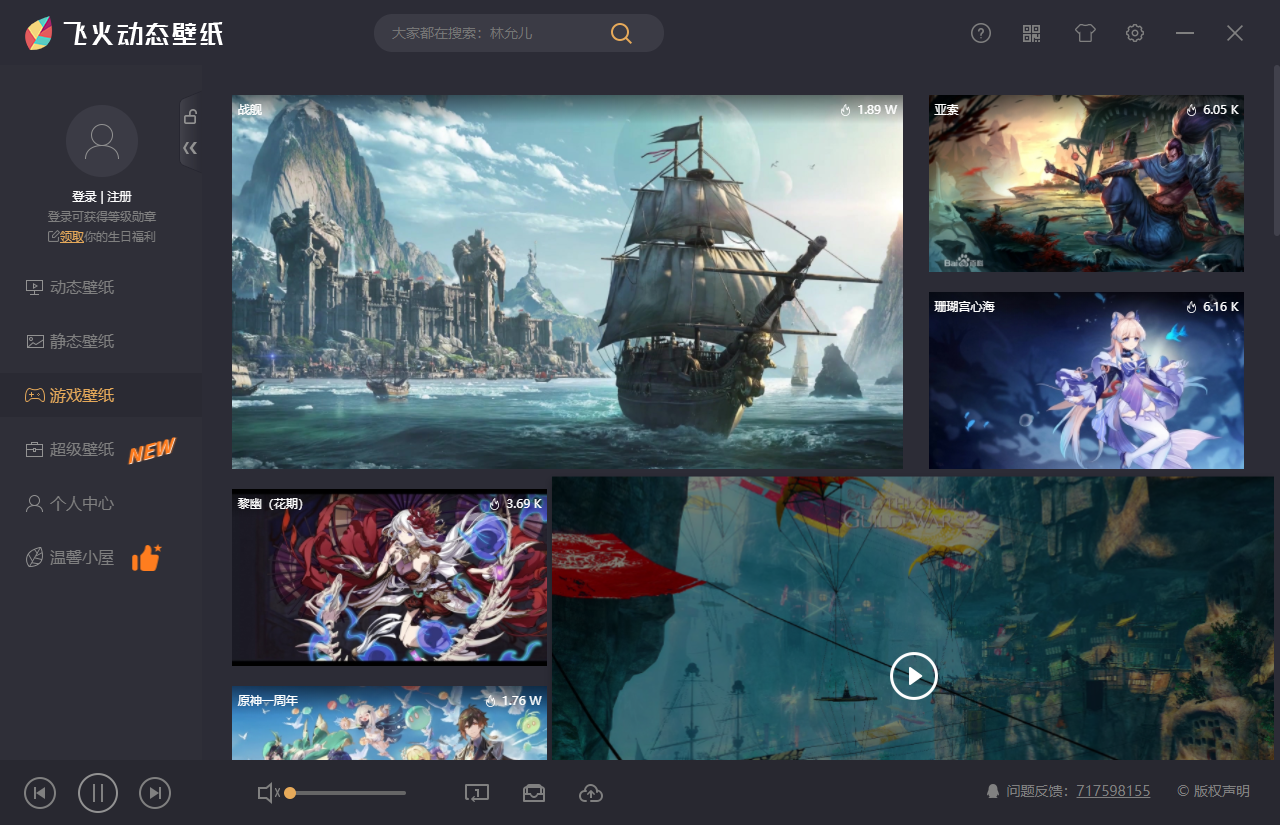Click the thumbs-up icon beside 温馨小屋
1280x825 pixels.
pos(146,558)
